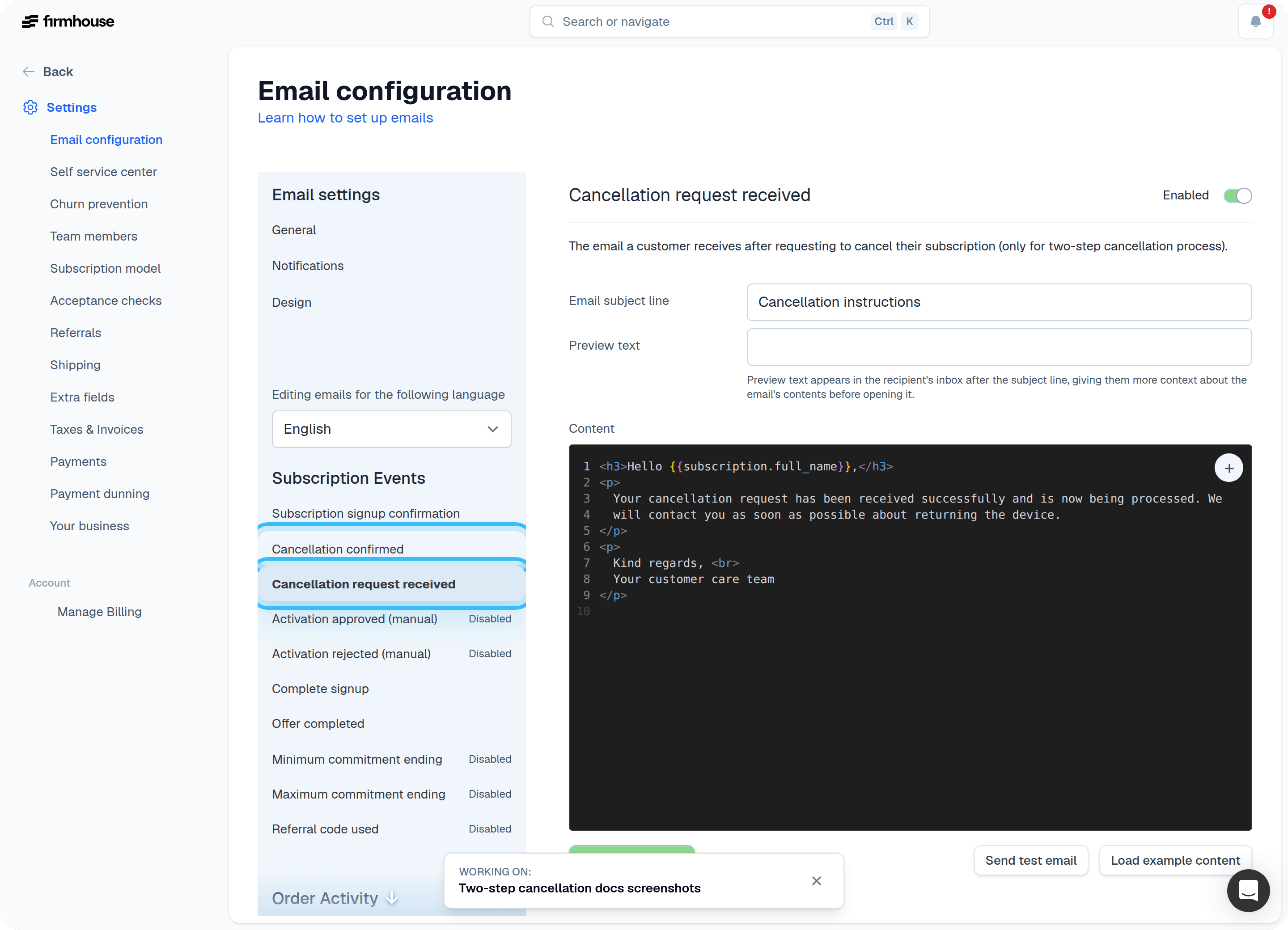Click the Settings heading link
This screenshot has width=1288, height=930.
click(72, 107)
